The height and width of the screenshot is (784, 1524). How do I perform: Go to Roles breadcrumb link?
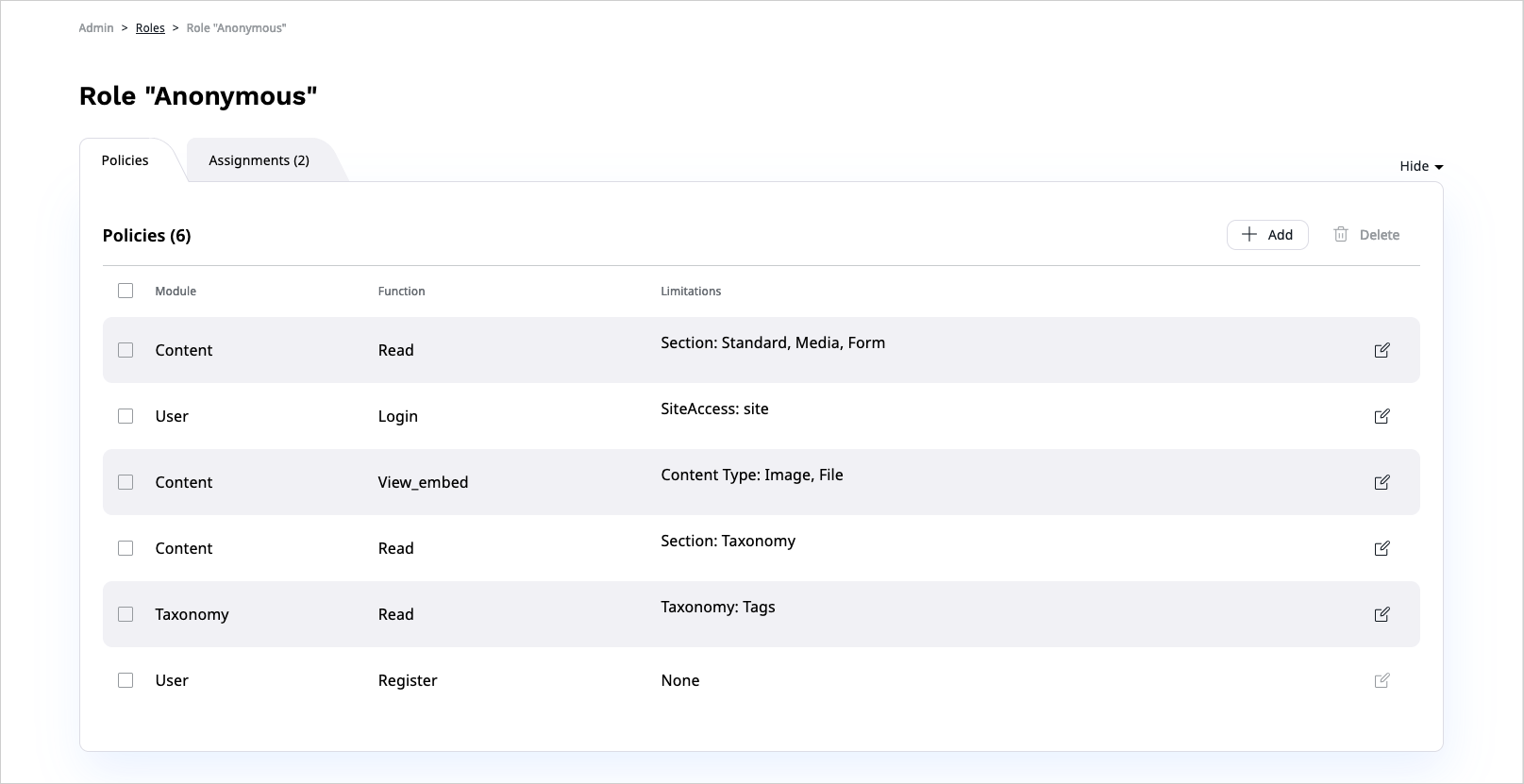click(150, 28)
